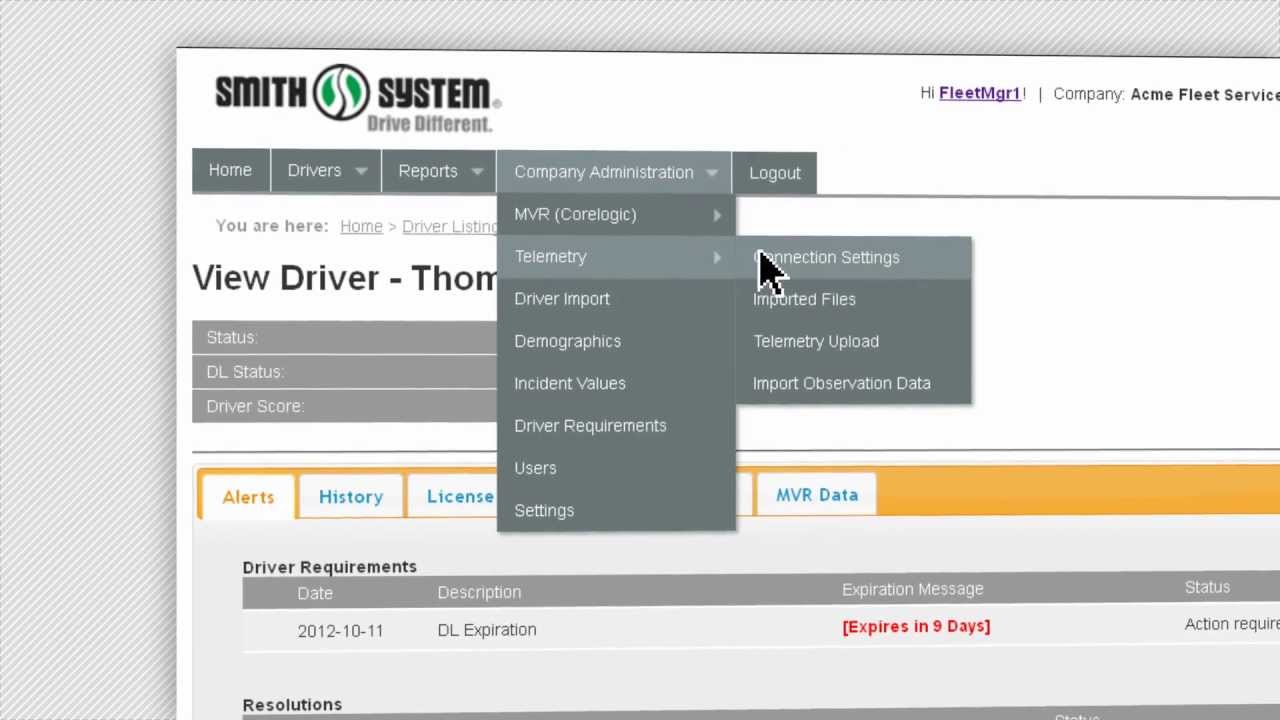Expand the Drivers menu arrow
Image resolution: width=1280 pixels, height=720 pixels.
point(361,172)
